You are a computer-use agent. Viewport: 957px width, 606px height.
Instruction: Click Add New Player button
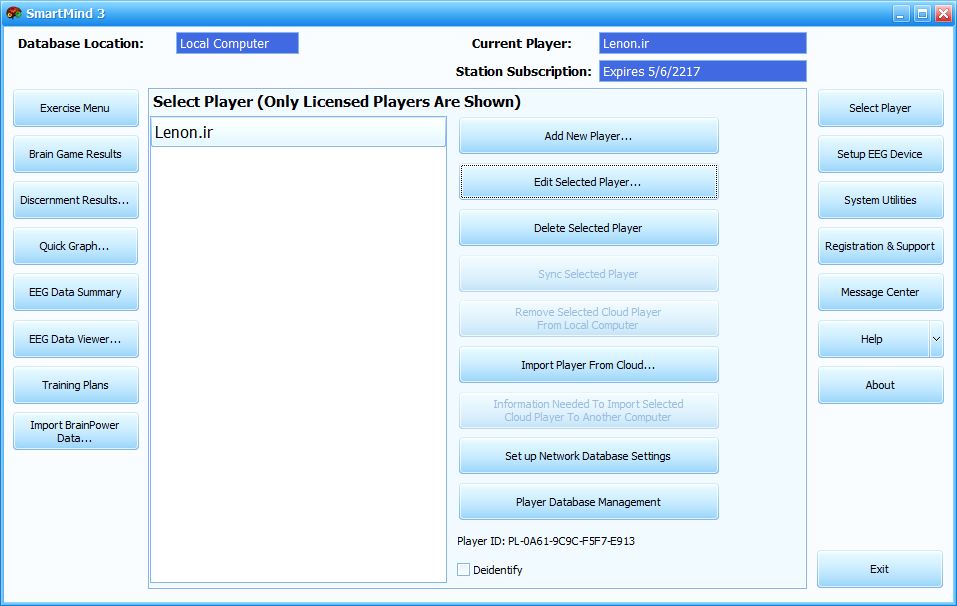click(588, 136)
